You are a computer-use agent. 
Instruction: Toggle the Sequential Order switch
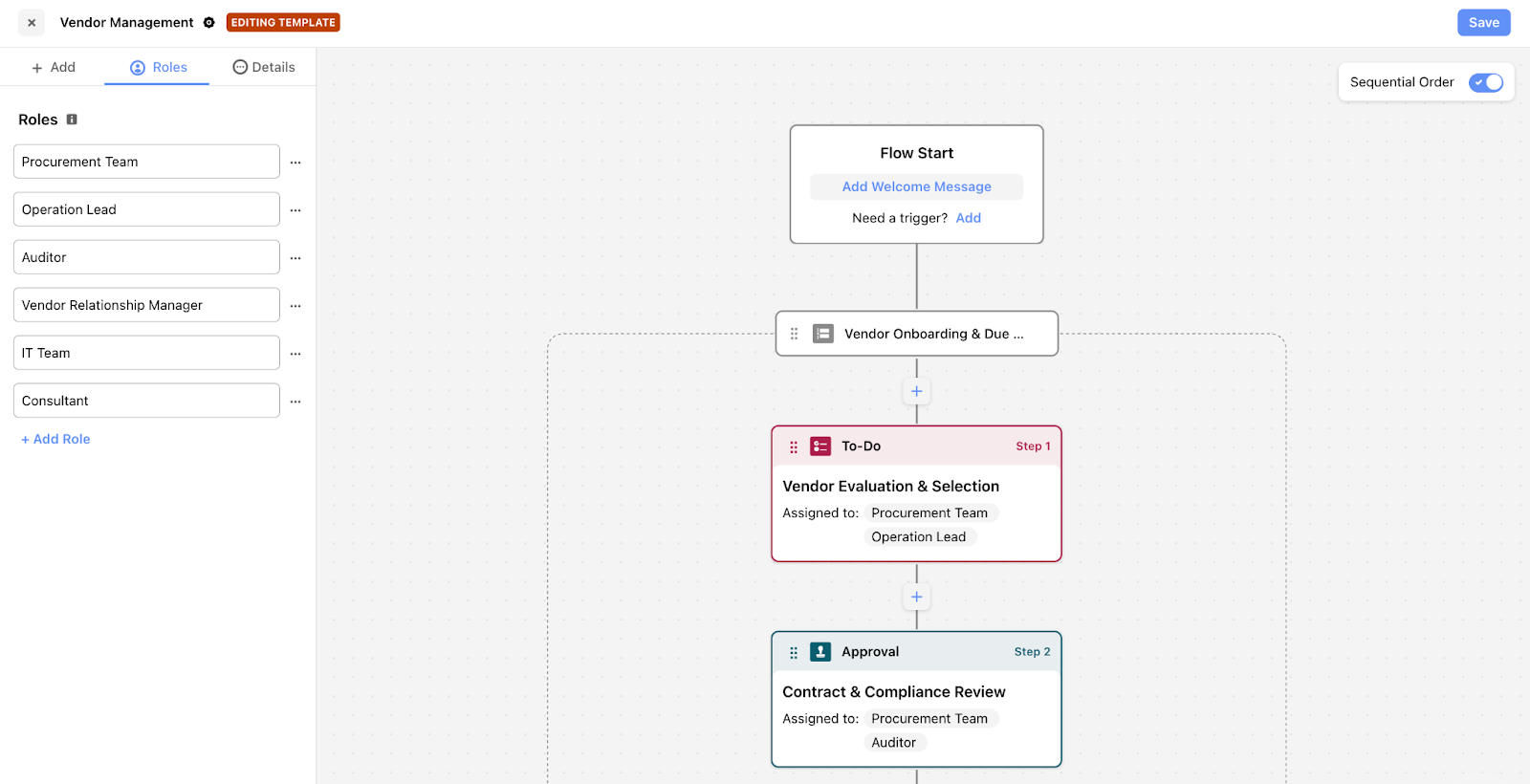(1485, 82)
